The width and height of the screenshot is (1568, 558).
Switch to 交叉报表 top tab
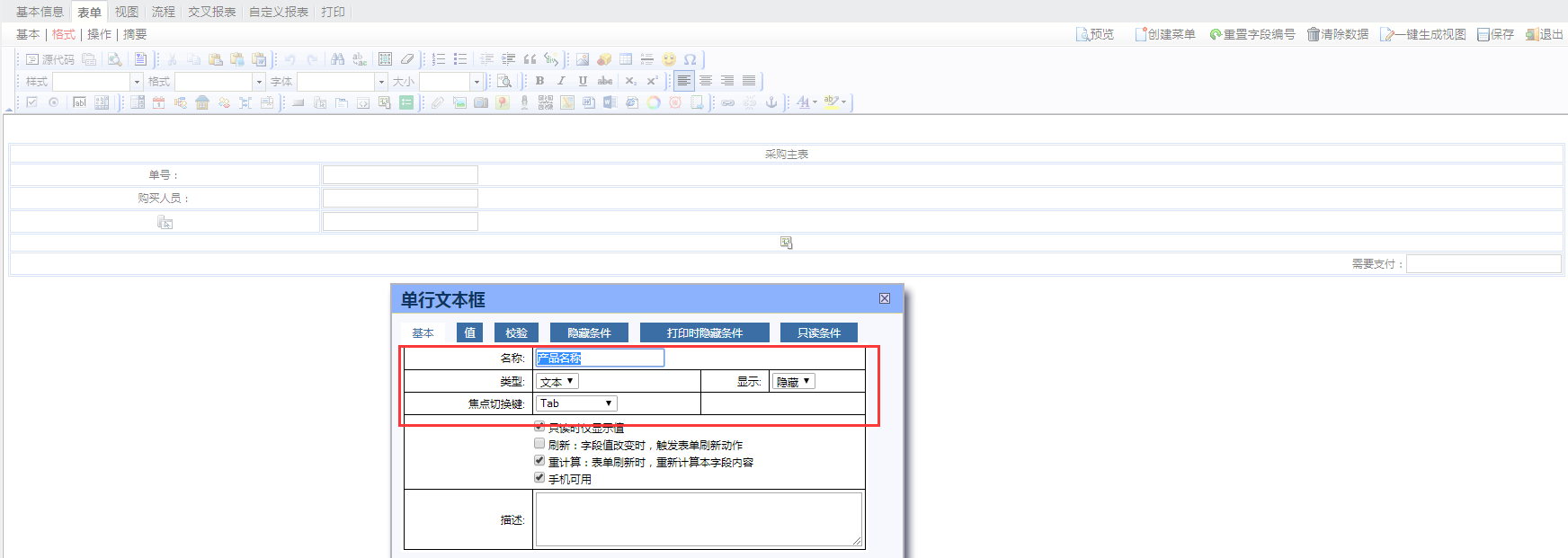[212, 12]
